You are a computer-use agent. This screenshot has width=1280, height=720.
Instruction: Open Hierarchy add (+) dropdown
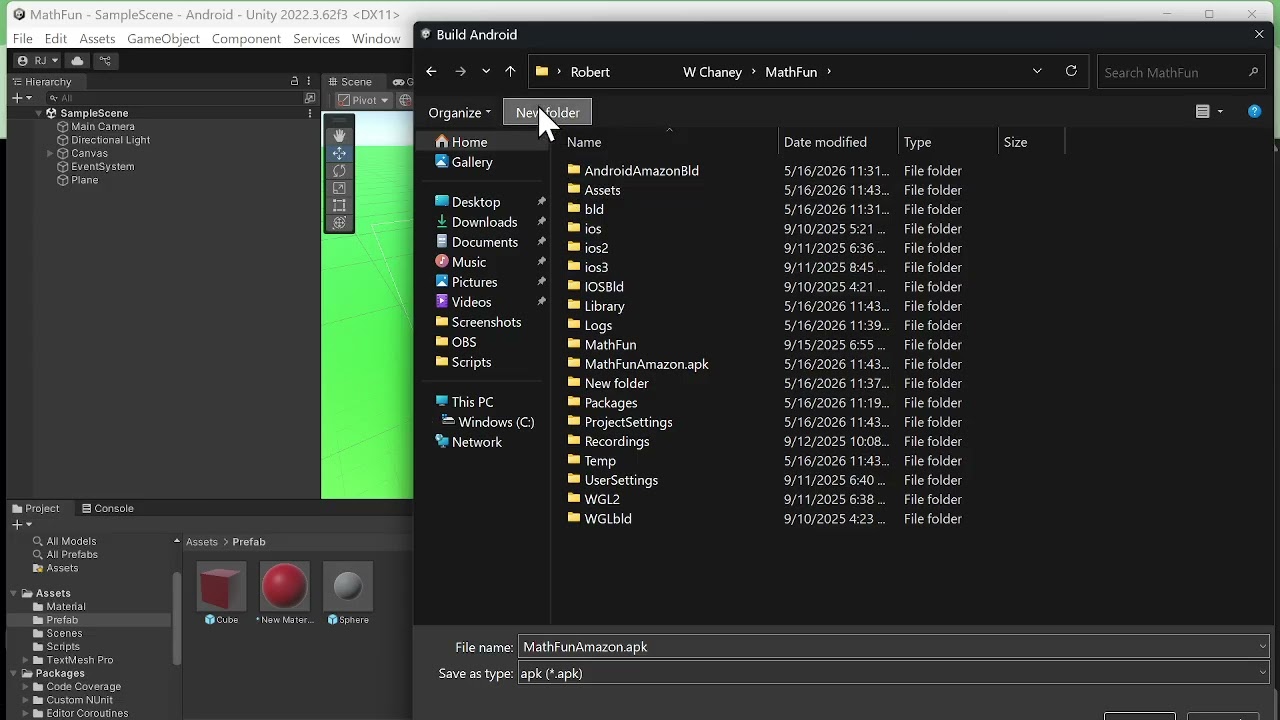coord(22,98)
